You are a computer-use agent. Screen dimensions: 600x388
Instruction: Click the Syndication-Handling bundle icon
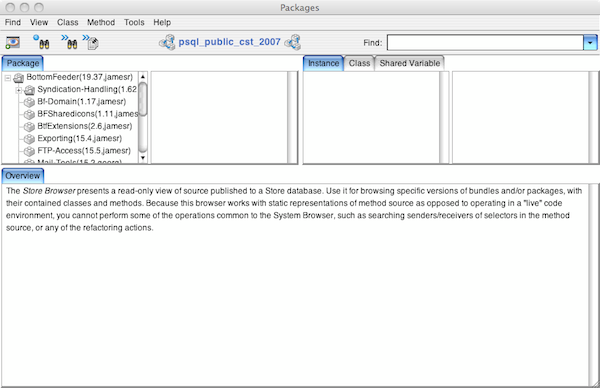pyautogui.click(x=29, y=90)
